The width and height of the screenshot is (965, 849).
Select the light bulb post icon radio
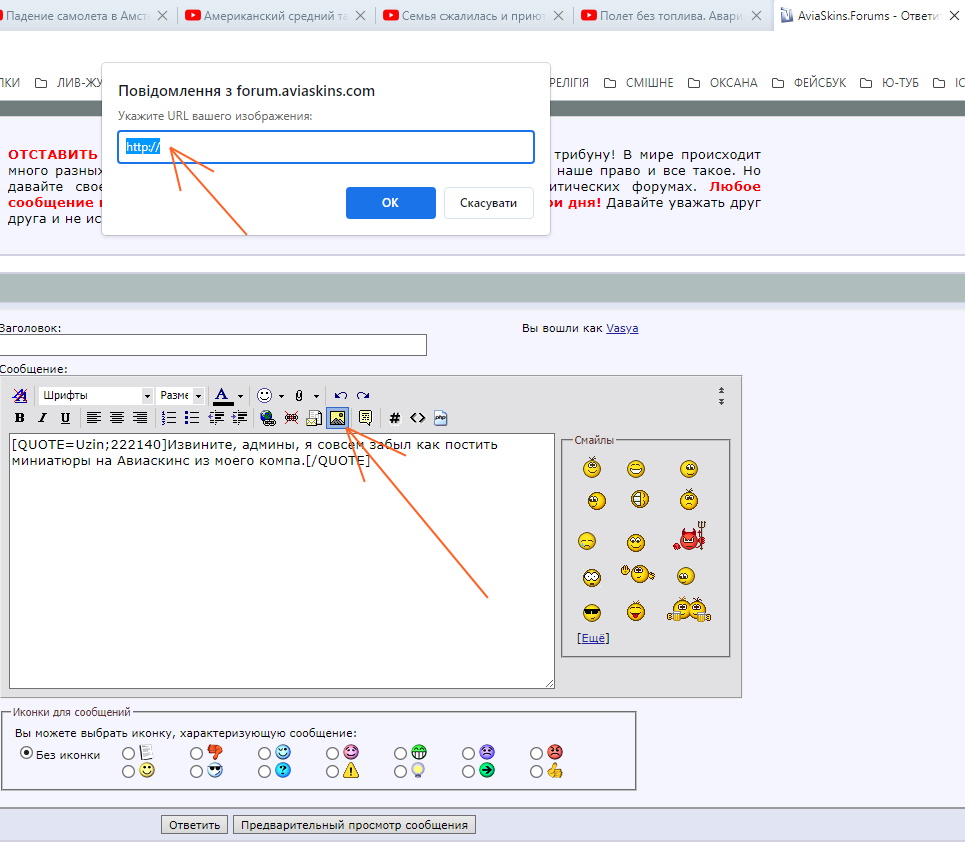click(x=400, y=771)
